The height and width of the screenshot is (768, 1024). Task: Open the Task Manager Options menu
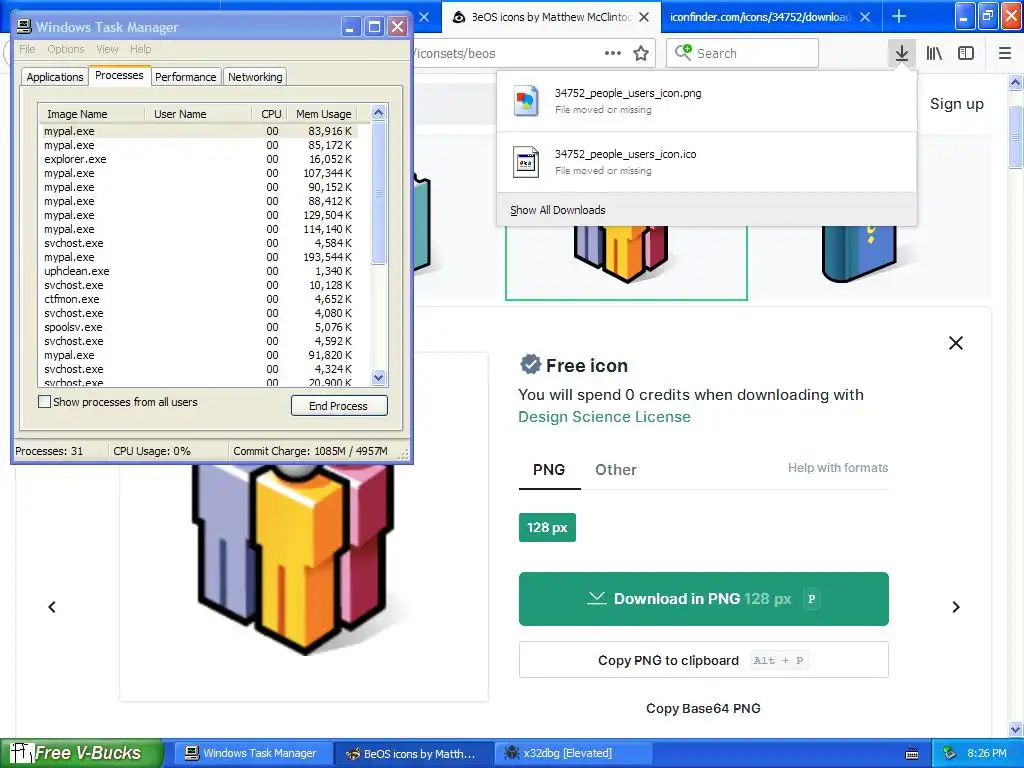[66, 49]
